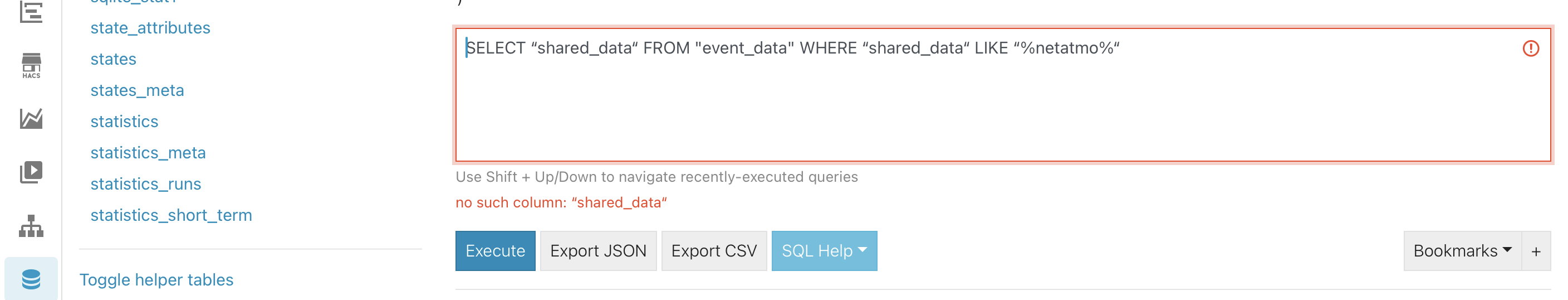
Task: Open the Logbook icon in sidebar
Action: coord(31,12)
